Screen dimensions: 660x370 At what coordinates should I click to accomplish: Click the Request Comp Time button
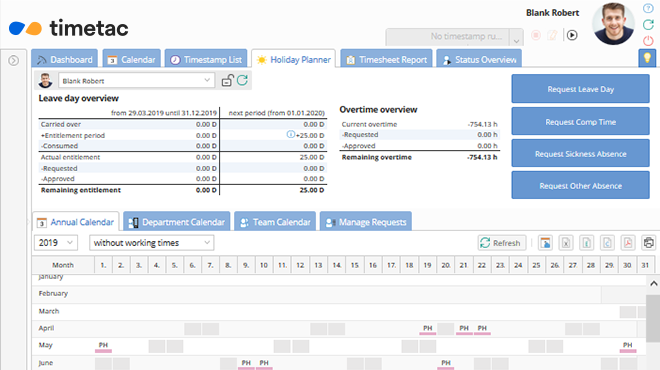point(580,121)
